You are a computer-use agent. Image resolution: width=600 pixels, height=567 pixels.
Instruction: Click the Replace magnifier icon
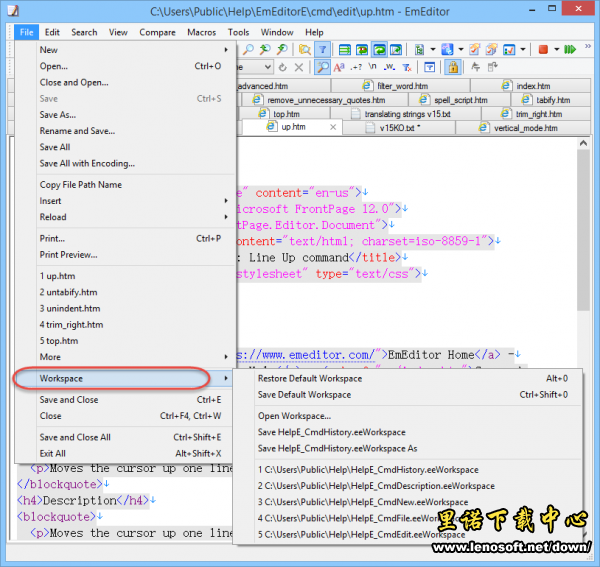click(x=282, y=49)
